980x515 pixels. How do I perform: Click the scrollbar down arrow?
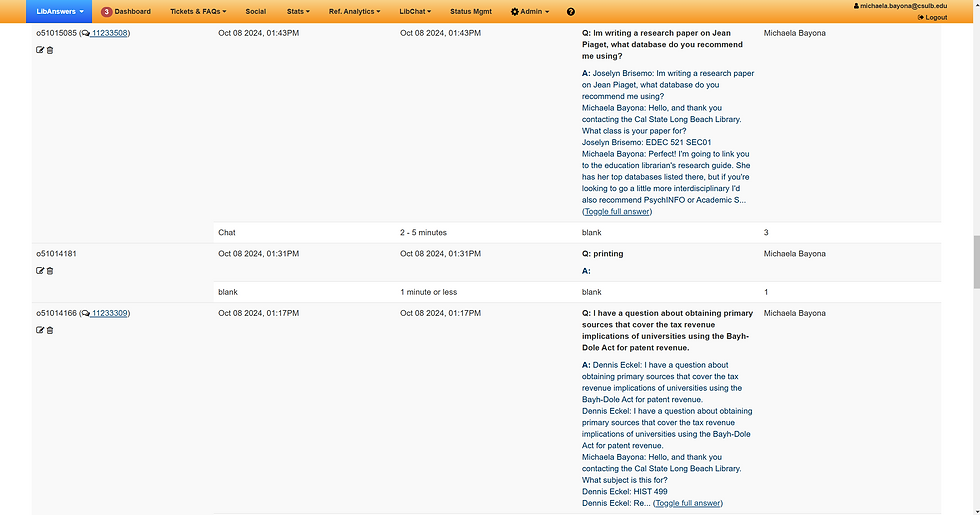[976, 511]
